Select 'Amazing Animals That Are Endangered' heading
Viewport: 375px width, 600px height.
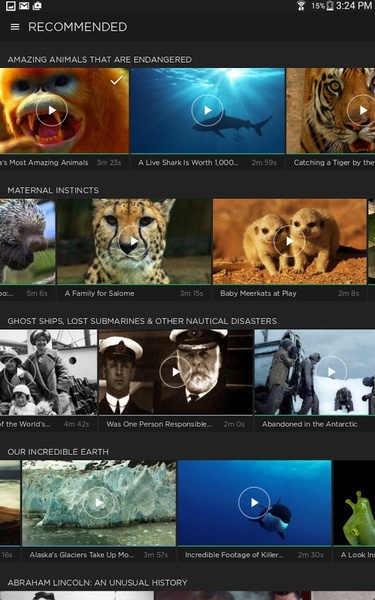point(99,60)
